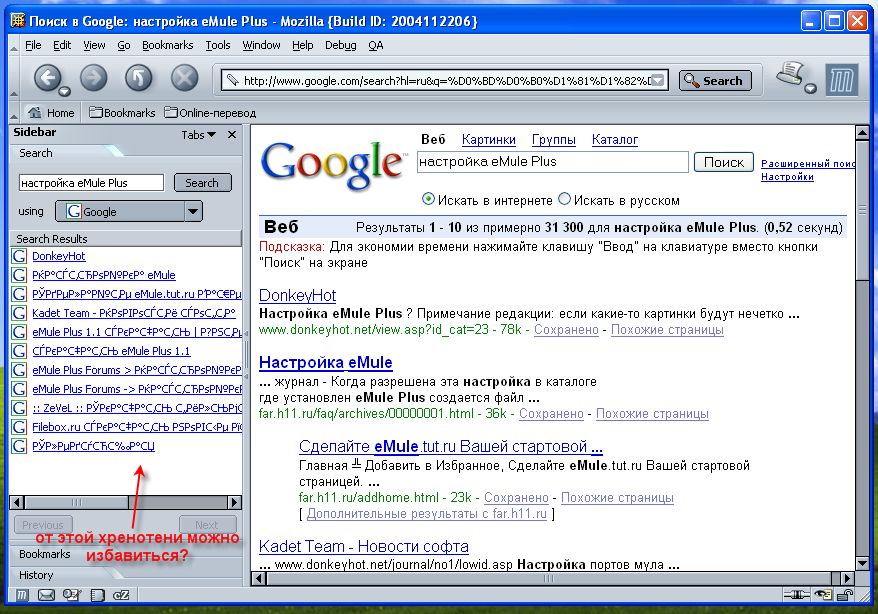The image size is (878, 614).
Task: Open the View menu
Action: (94, 45)
